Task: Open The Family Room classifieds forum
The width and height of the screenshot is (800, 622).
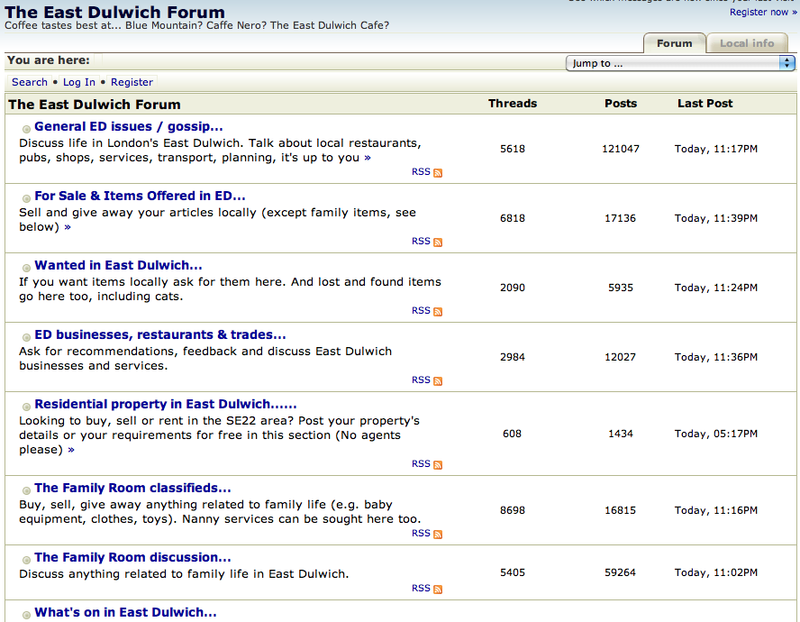Action: 133,488
